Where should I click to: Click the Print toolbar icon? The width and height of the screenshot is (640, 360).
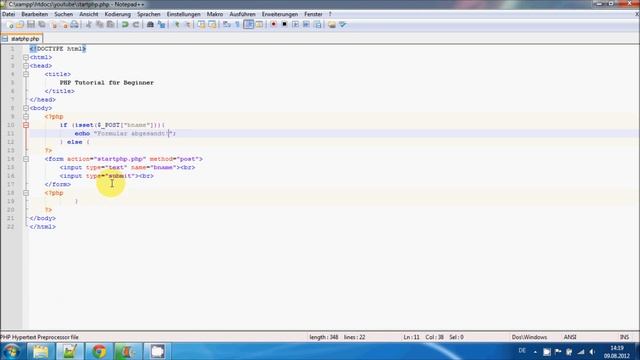(74, 24)
